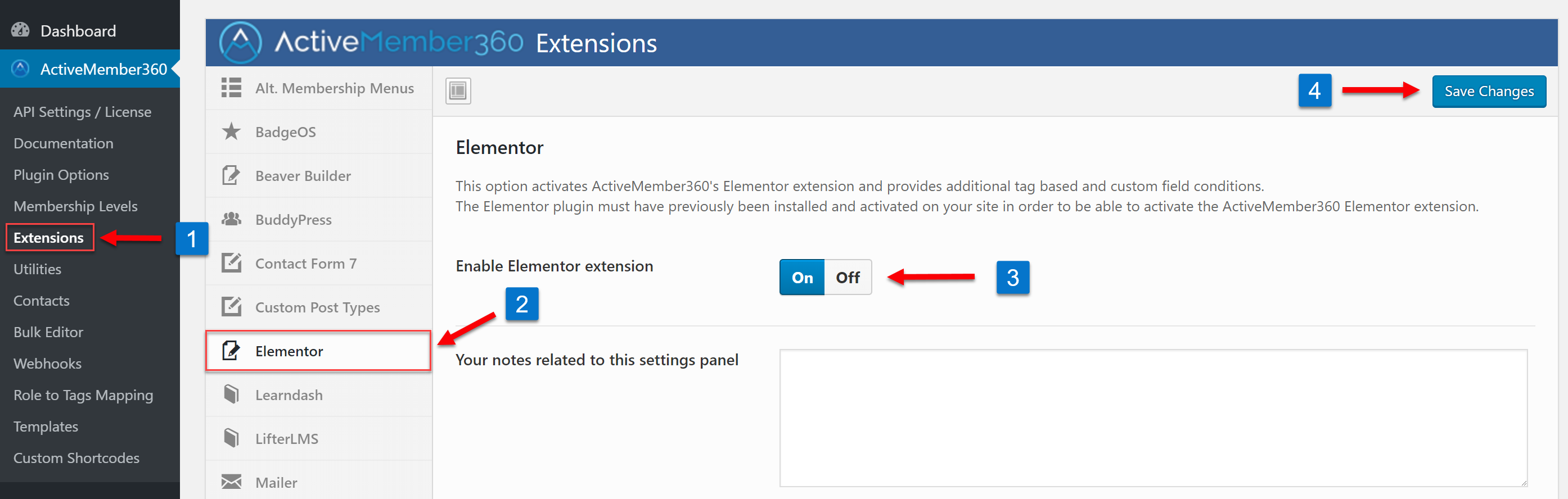This screenshot has height=499, width=1568.
Task: Click the Alt. Membership Menus list icon
Action: [231, 88]
